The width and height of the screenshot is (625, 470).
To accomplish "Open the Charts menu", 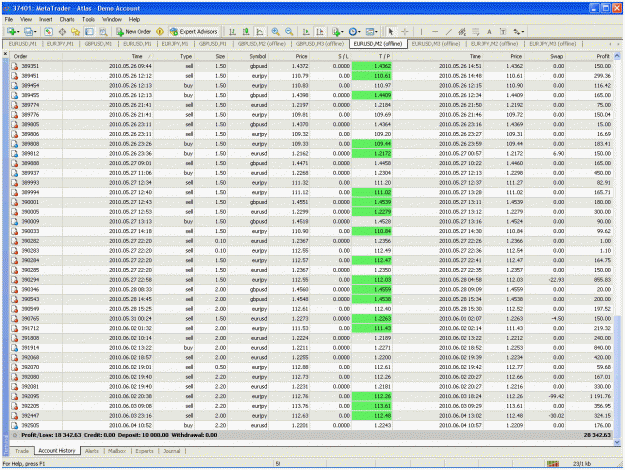I will pos(67,19).
